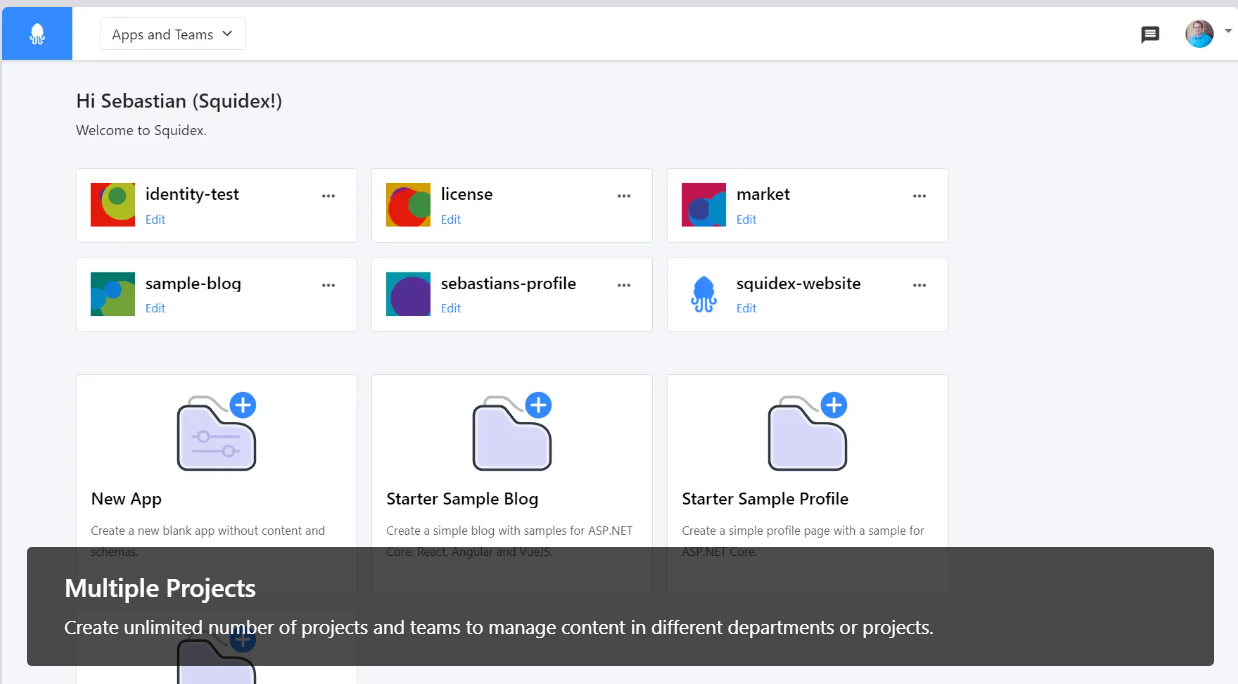
Task: Open the squidex-website app
Action: (x=798, y=283)
